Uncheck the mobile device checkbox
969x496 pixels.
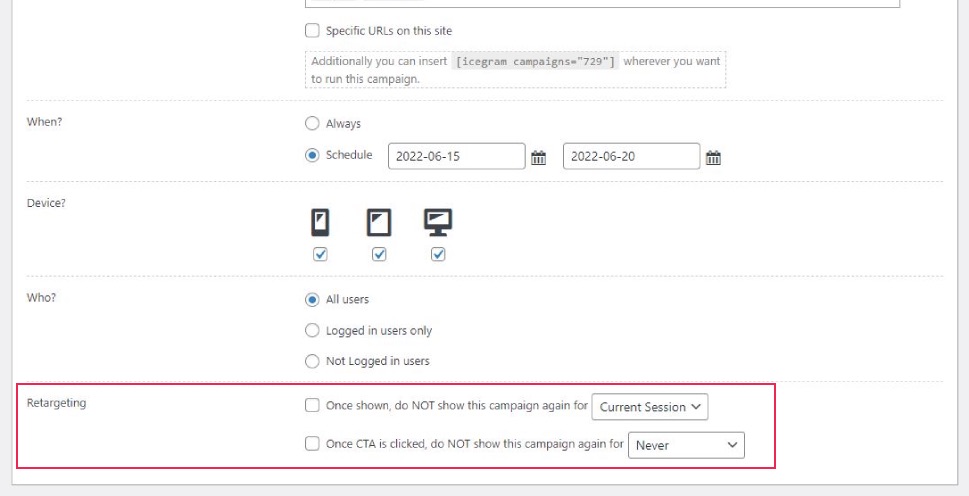320,254
